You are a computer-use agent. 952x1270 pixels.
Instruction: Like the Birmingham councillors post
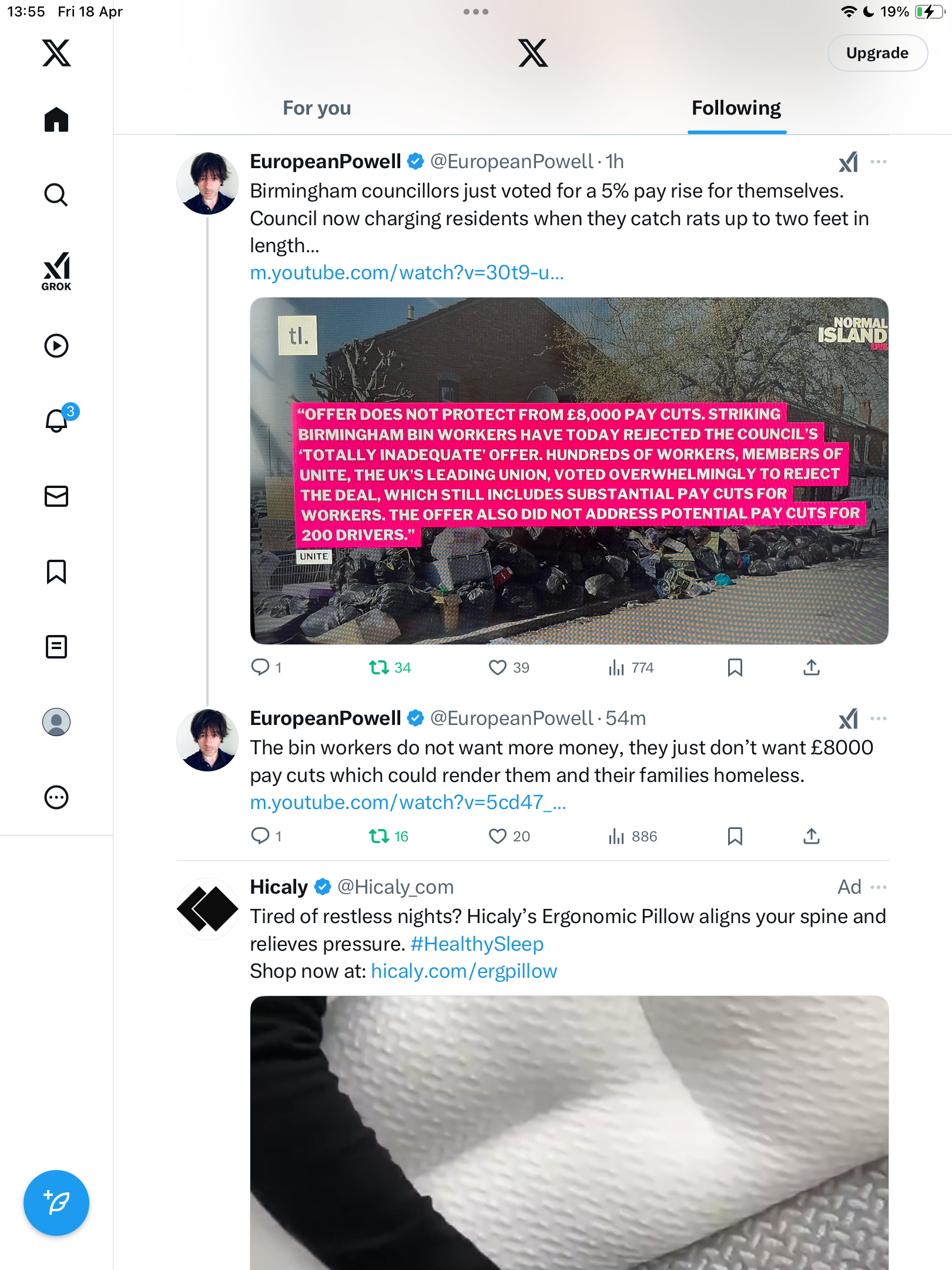509,667
